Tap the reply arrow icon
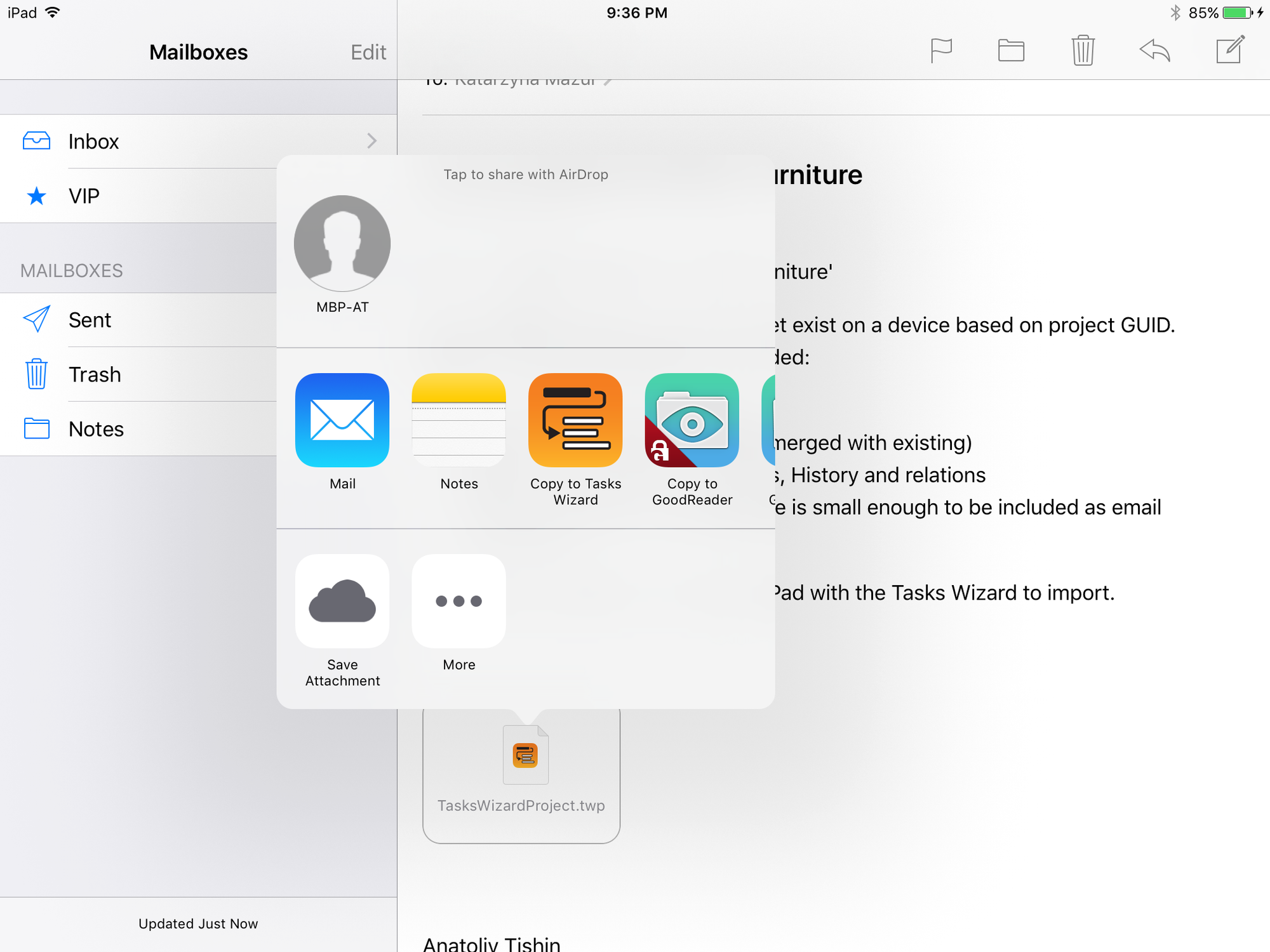 click(1154, 51)
